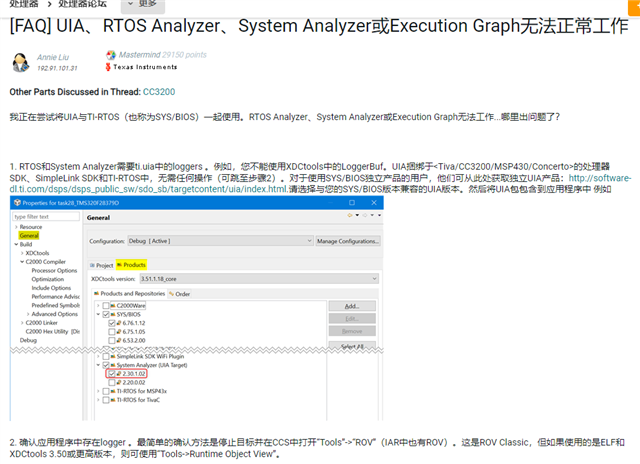Check the C2000Ware checkbox
The width and height of the screenshot is (640, 464).
point(106,306)
